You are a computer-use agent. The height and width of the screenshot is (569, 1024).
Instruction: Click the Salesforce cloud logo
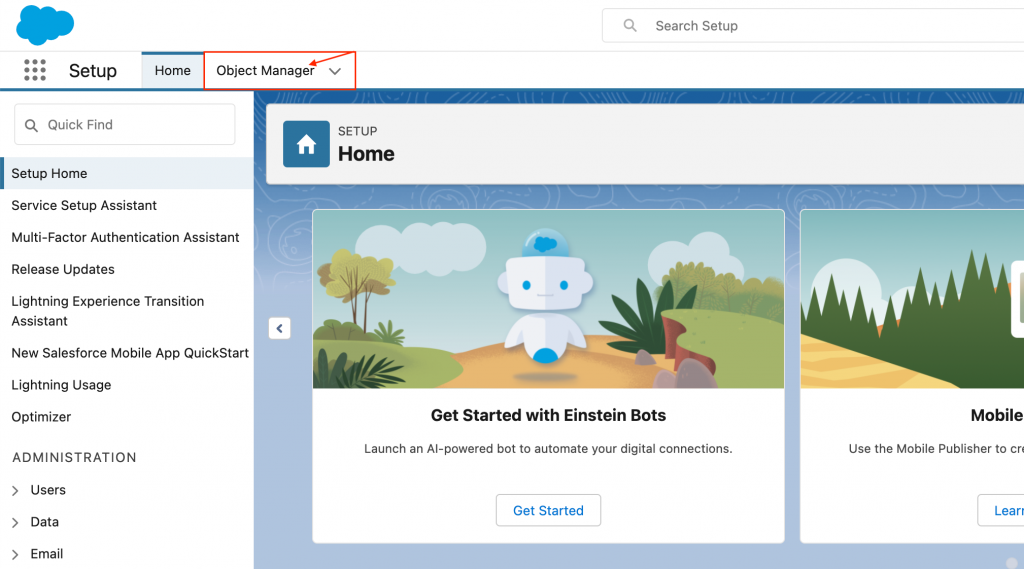coord(45,24)
